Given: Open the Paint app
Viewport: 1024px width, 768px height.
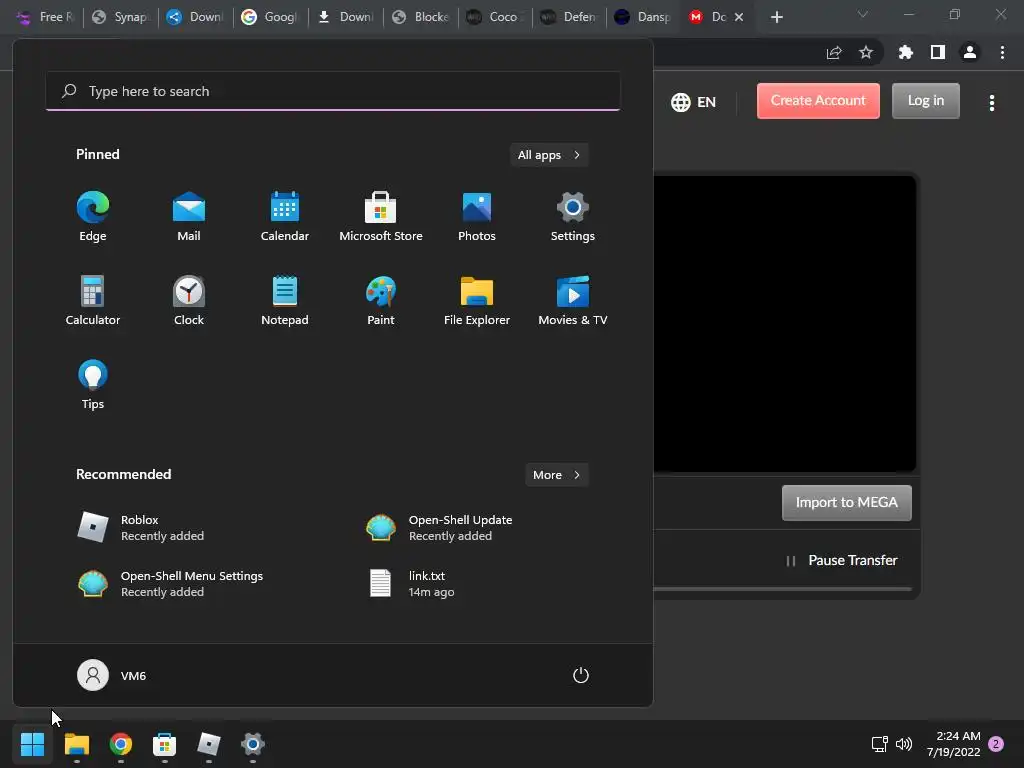Looking at the screenshot, I should 381,300.
